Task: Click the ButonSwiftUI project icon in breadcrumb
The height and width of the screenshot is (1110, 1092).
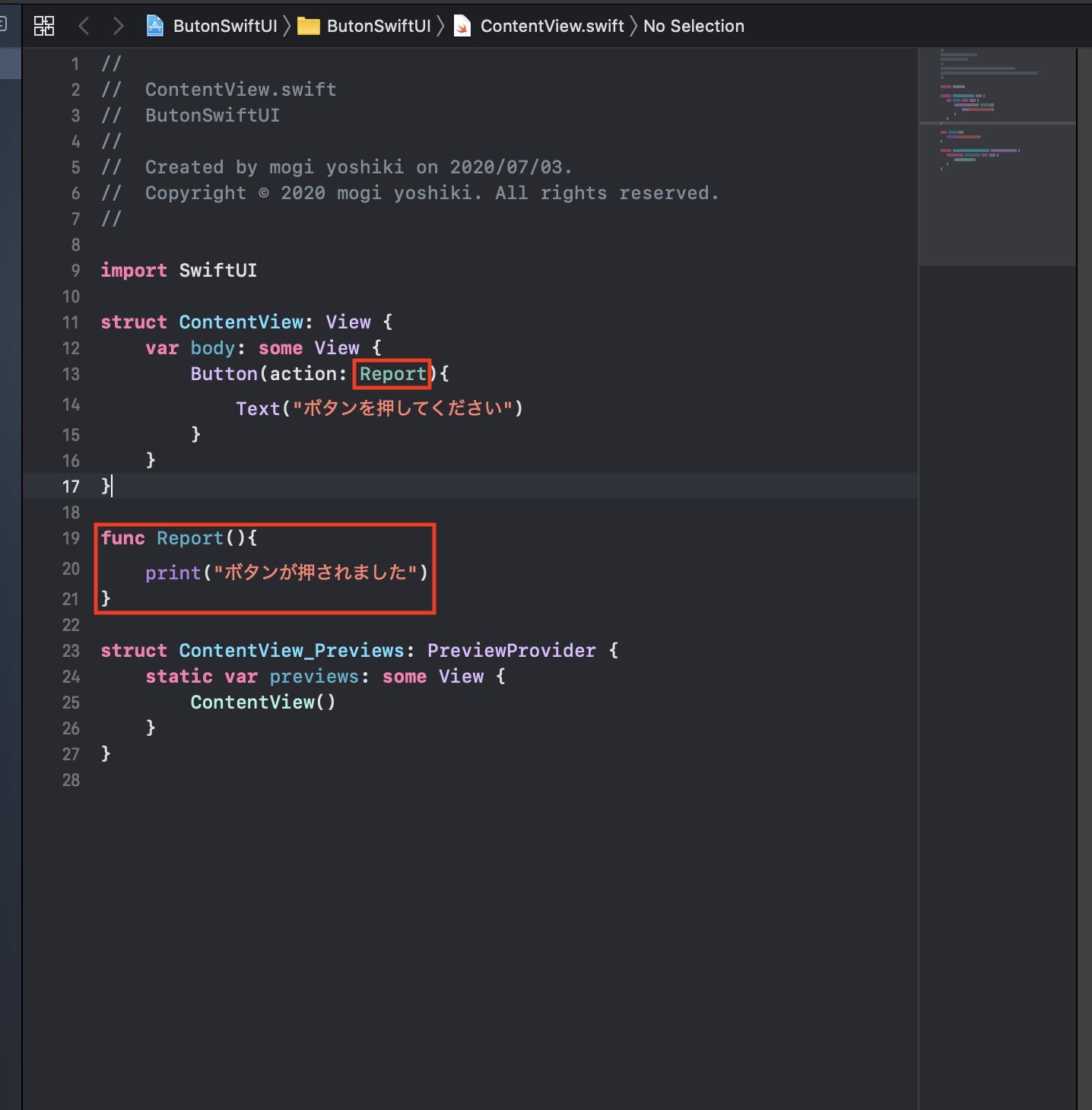Action: 155,26
